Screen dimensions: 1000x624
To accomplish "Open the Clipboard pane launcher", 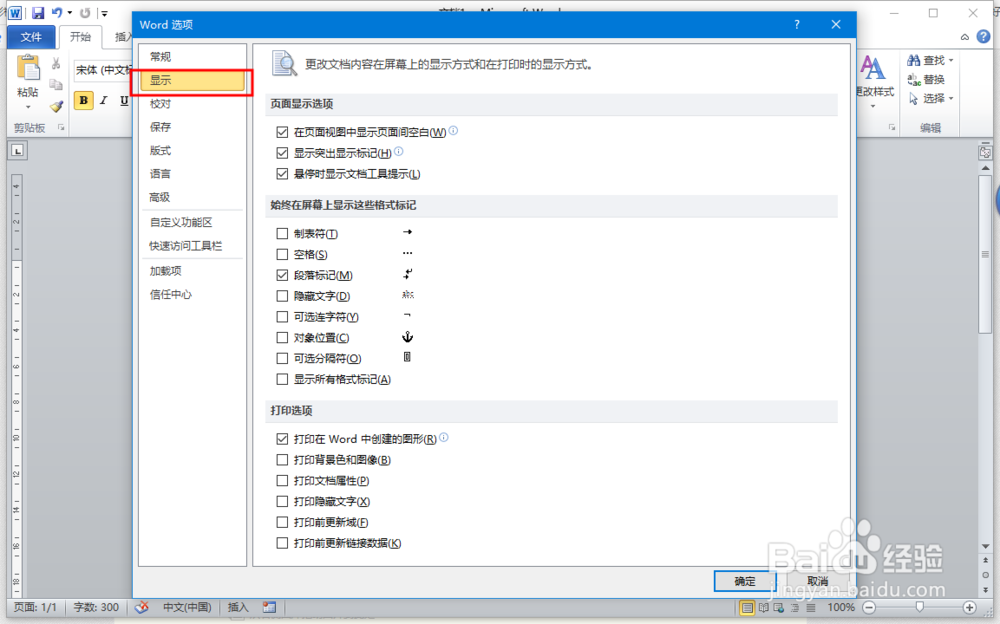I will click(x=61, y=128).
